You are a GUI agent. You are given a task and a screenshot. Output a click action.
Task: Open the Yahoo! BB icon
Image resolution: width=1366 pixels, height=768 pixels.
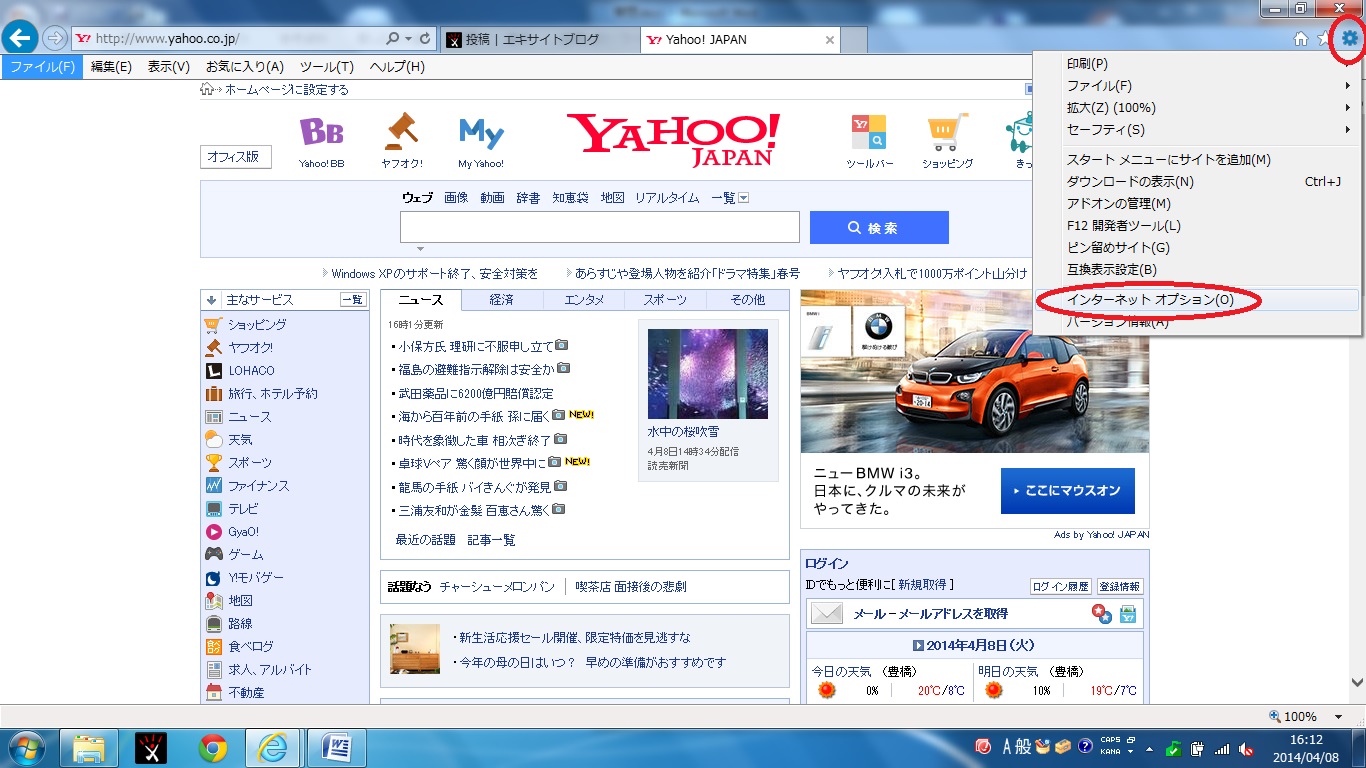click(321, 132)
